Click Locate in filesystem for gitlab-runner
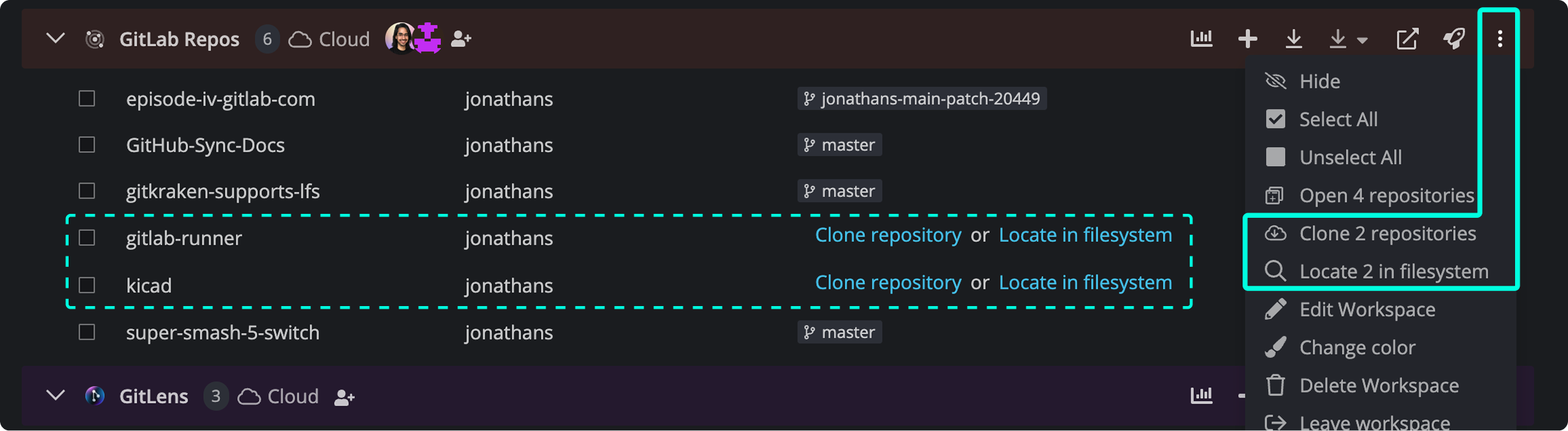The height and width of the screenshot is (431, 1568). point(1085,235)
